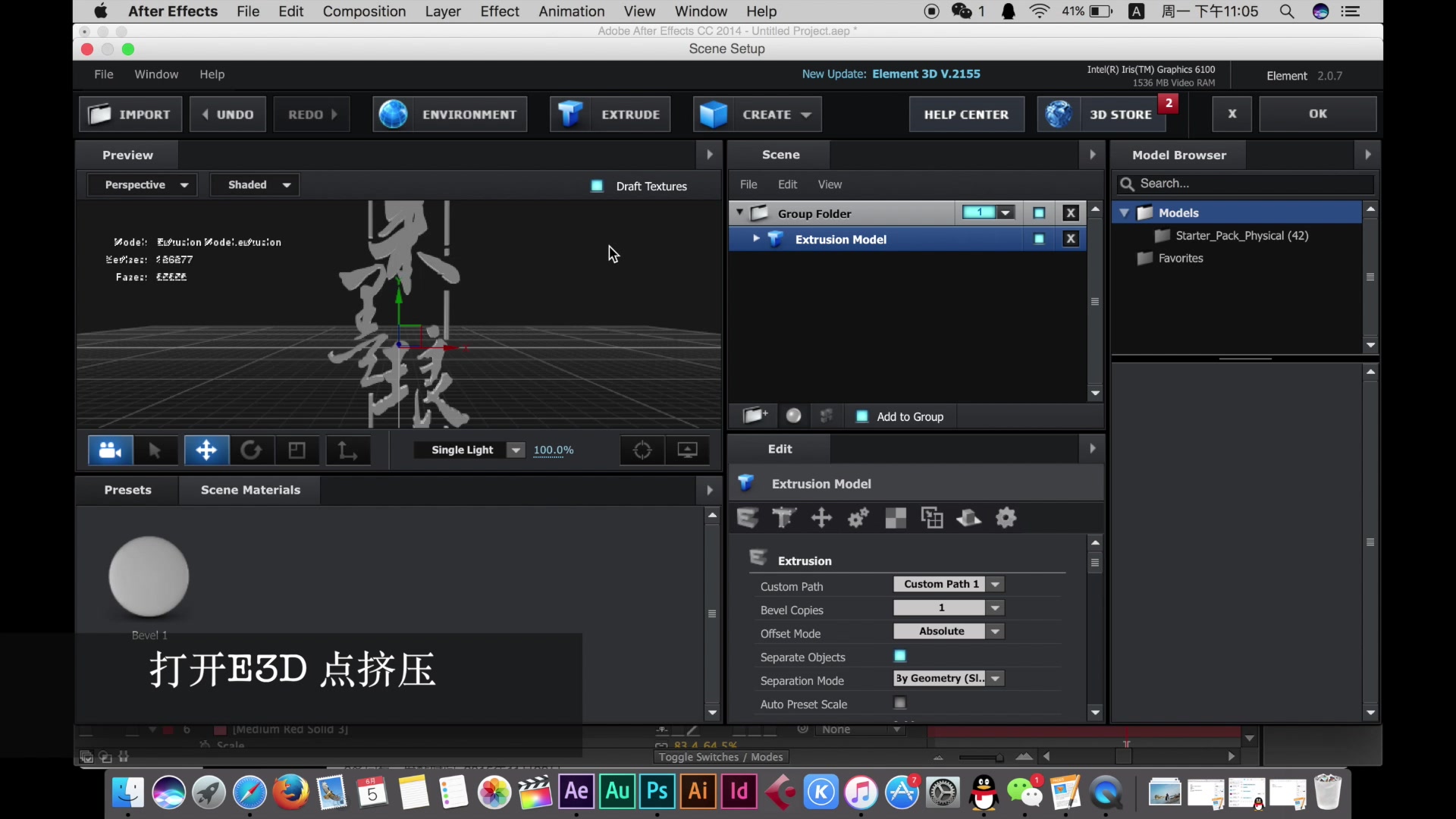The height and width of the screenshot is (819, 1456).
Task: Click the Model Browser search field
Action: [x=1244, y=184]
